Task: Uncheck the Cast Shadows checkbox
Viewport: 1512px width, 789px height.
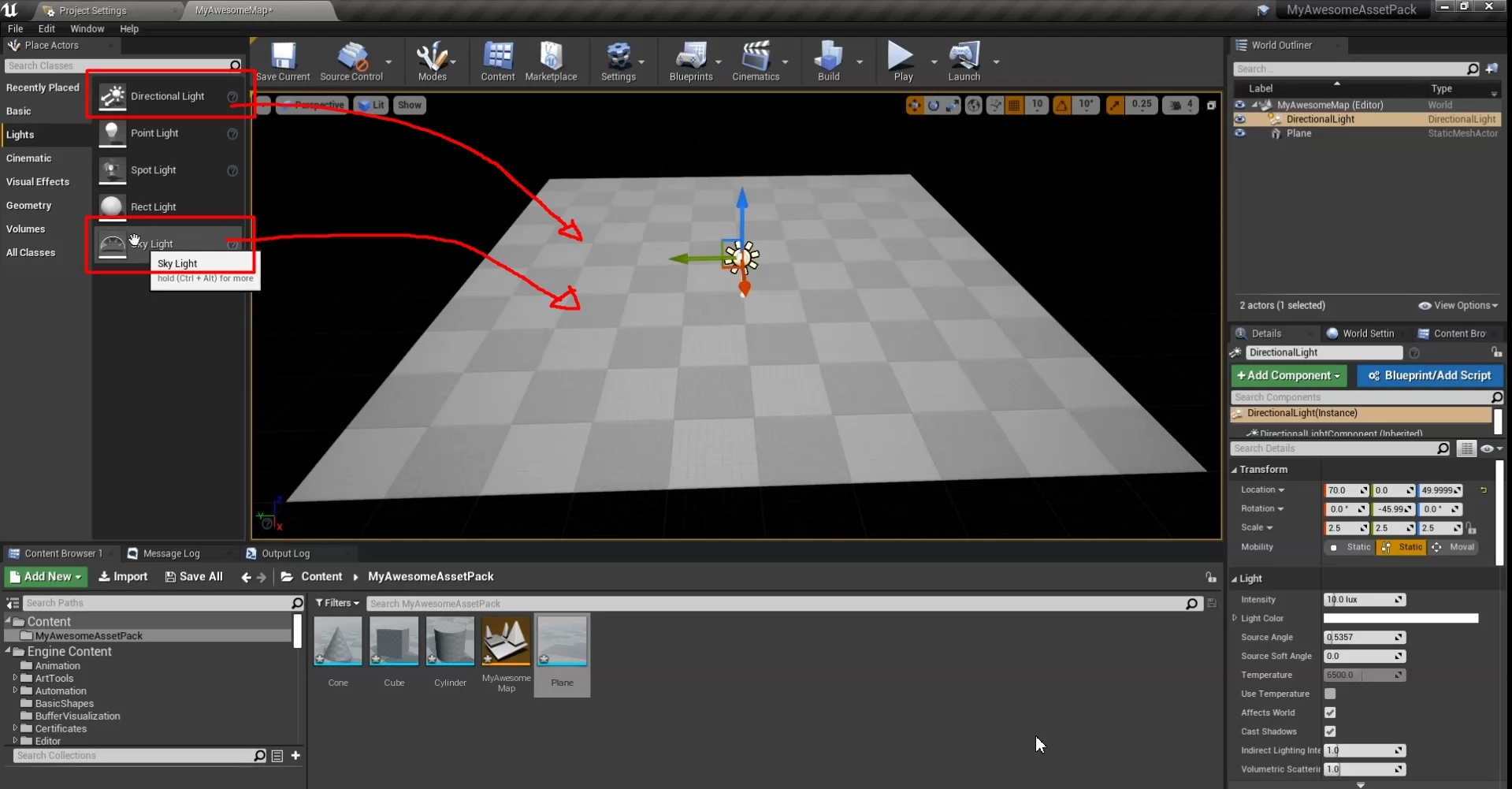Action: click(1330, 731)
